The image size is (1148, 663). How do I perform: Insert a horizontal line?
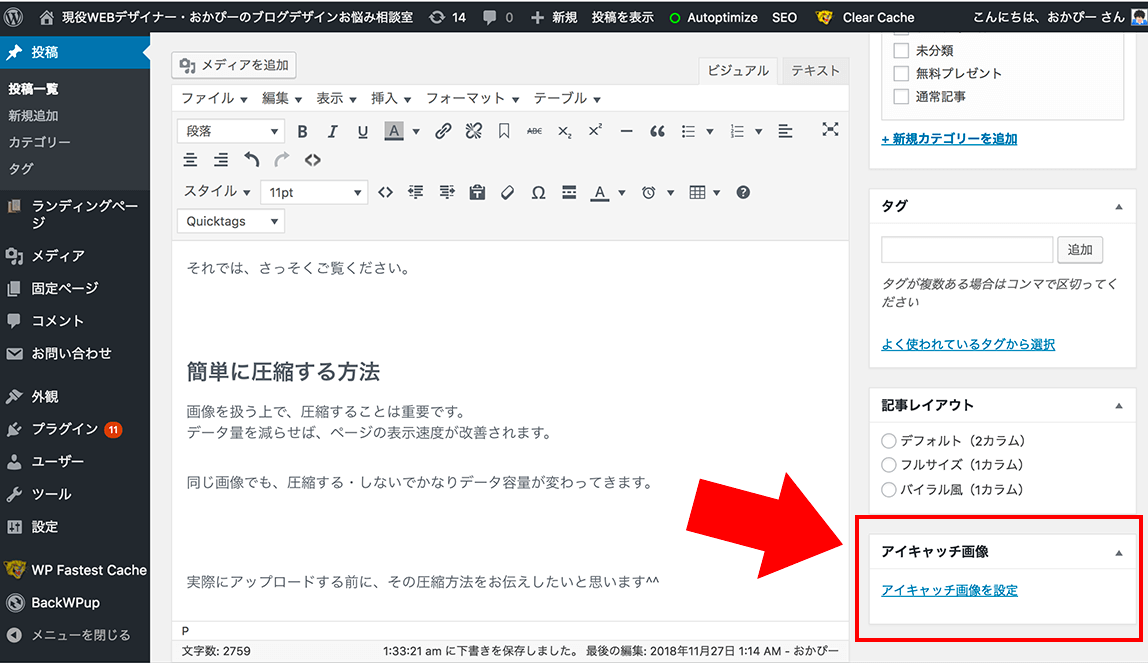[x=626, y=130]
